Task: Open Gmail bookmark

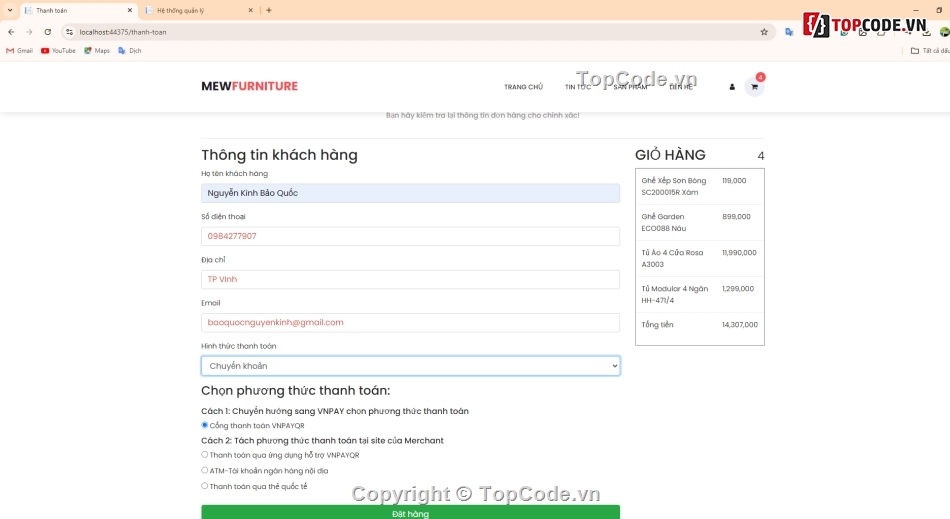Action: 19,51
